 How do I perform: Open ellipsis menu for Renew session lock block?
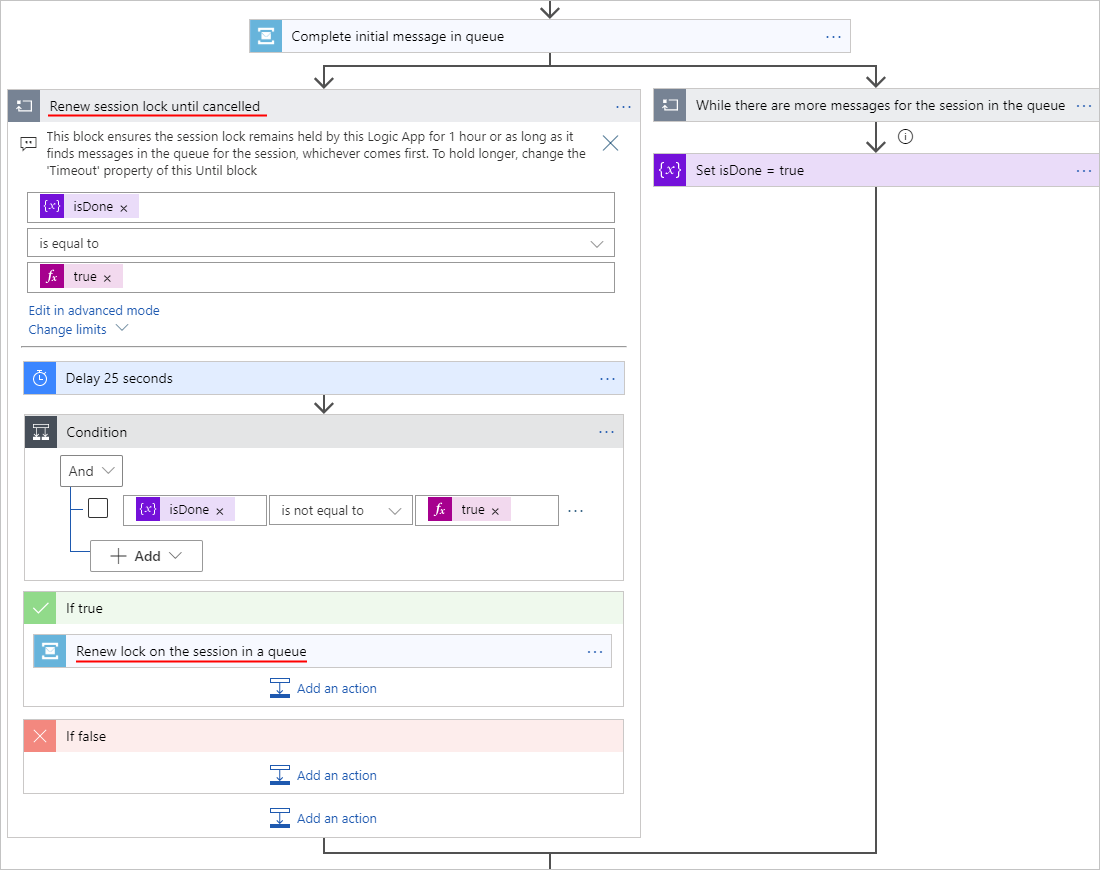(623, 106)
